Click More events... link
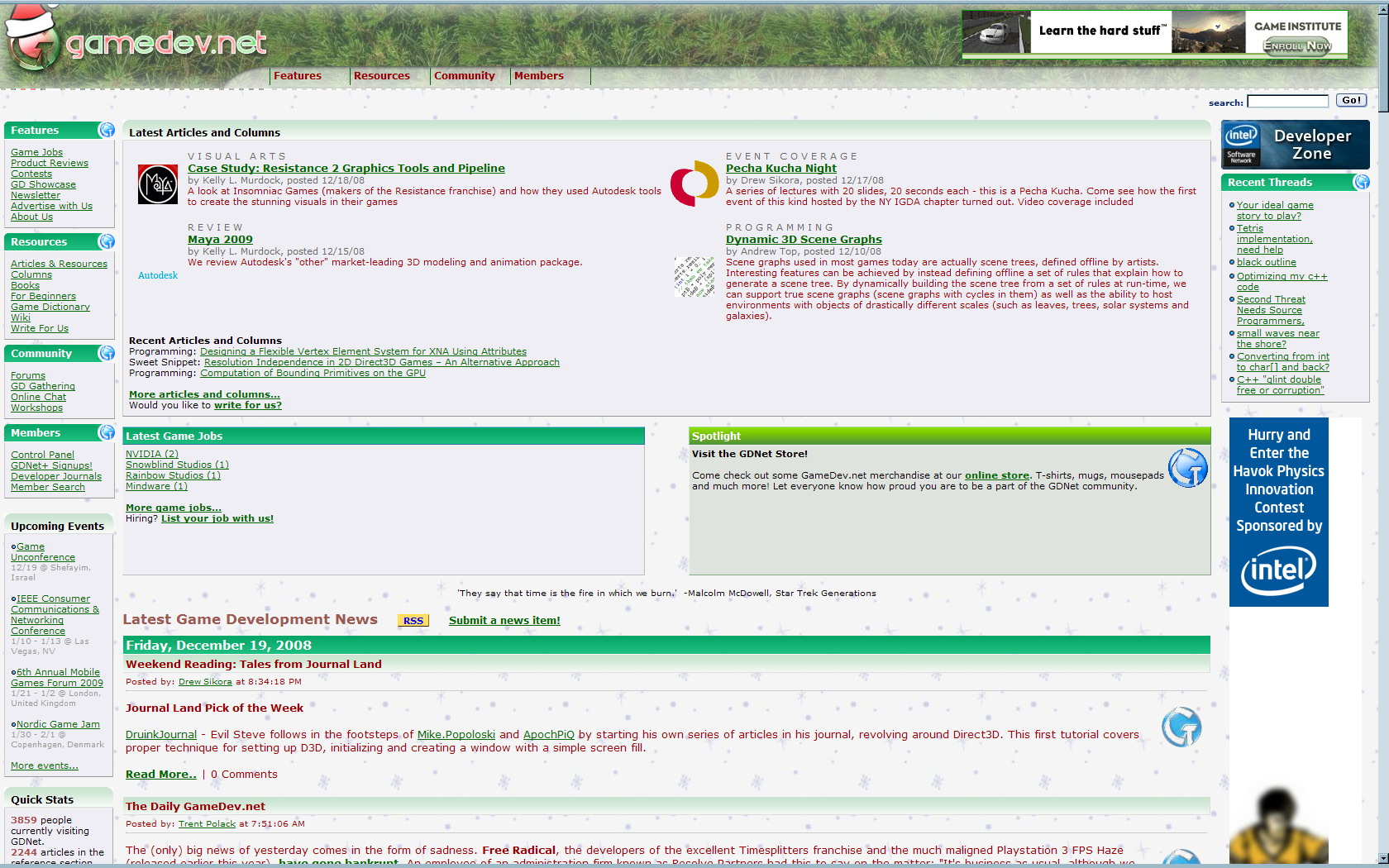The width and height of the screenshot is (1389, 868). tap(45, 765)
